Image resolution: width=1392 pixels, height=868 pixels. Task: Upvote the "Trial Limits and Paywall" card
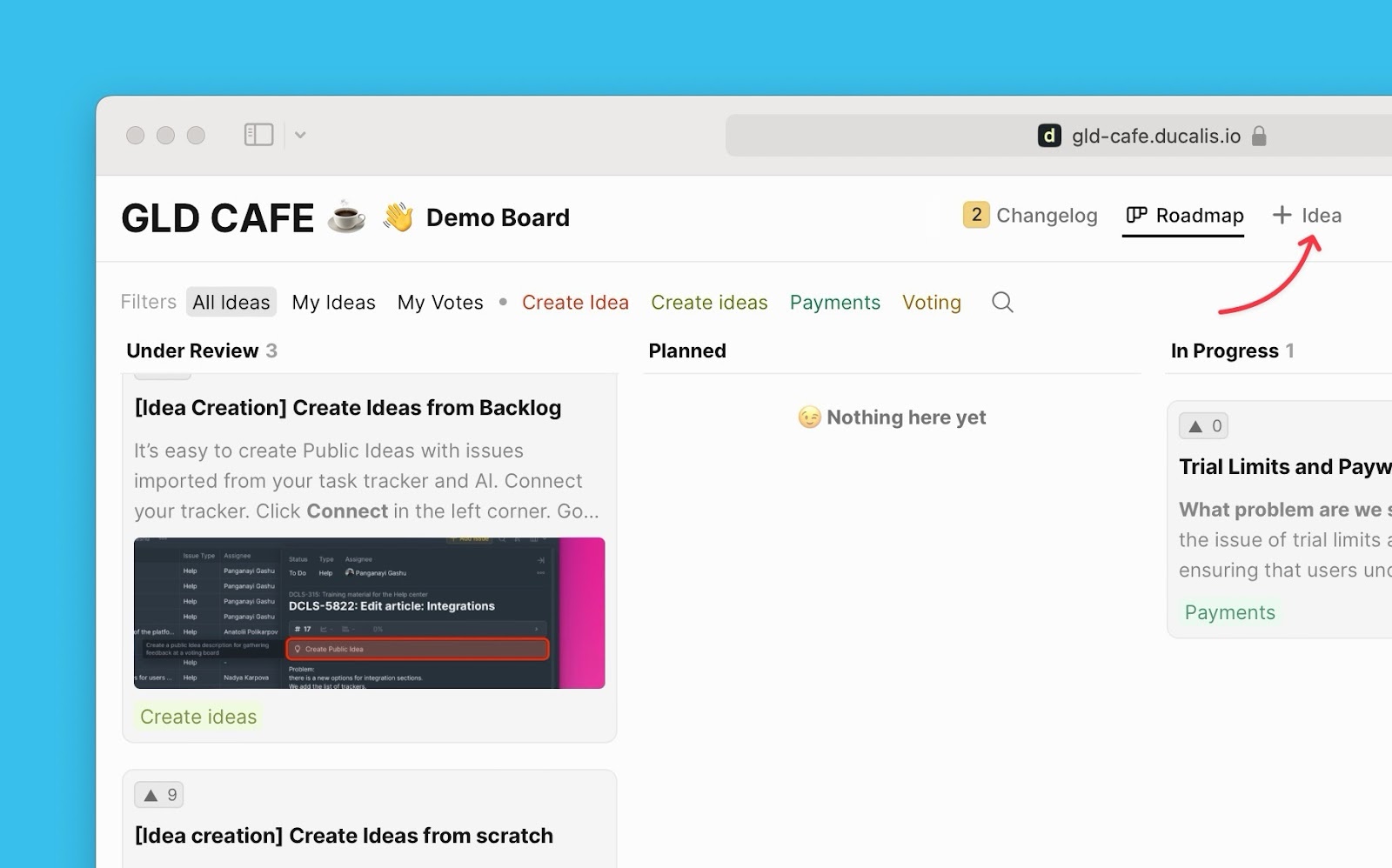[x=1203, y=425]
